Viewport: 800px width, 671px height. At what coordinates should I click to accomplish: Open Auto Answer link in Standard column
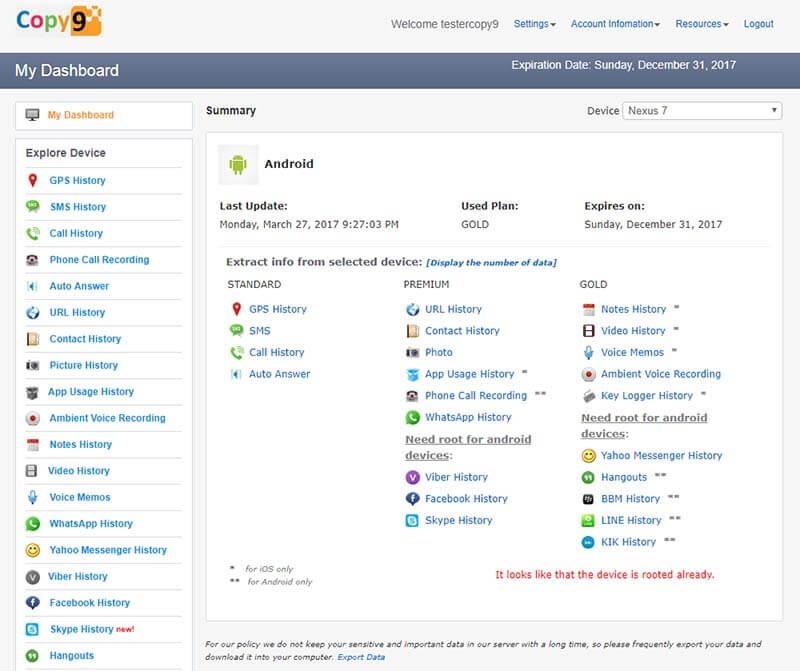280,374
